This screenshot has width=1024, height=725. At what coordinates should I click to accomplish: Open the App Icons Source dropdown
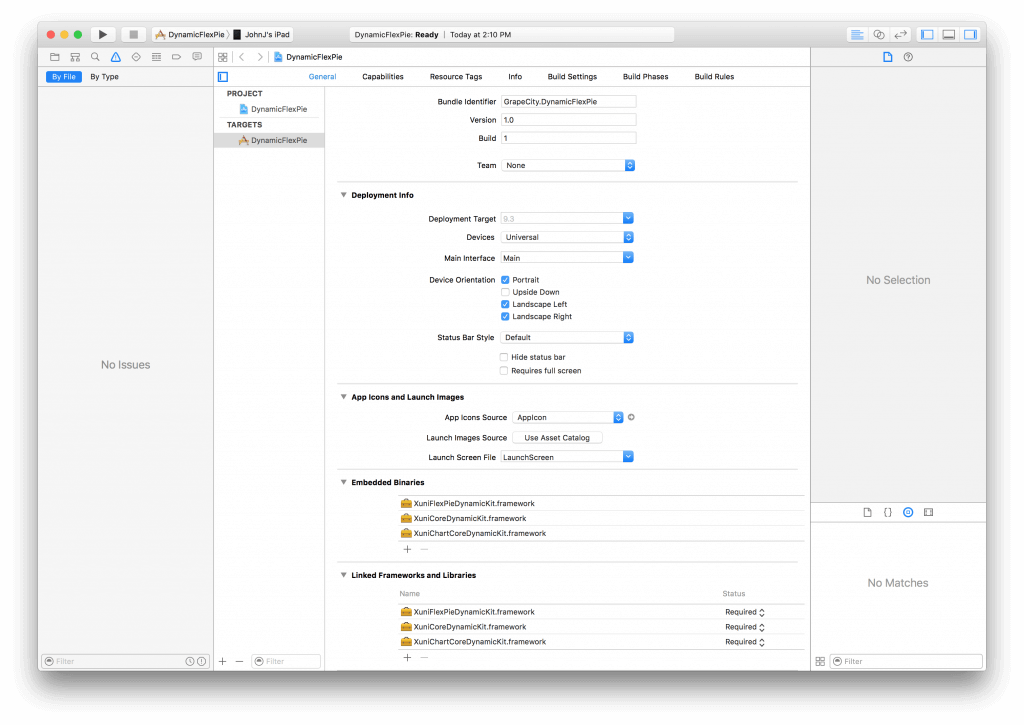pyautogui.click(x=568, y=417)
